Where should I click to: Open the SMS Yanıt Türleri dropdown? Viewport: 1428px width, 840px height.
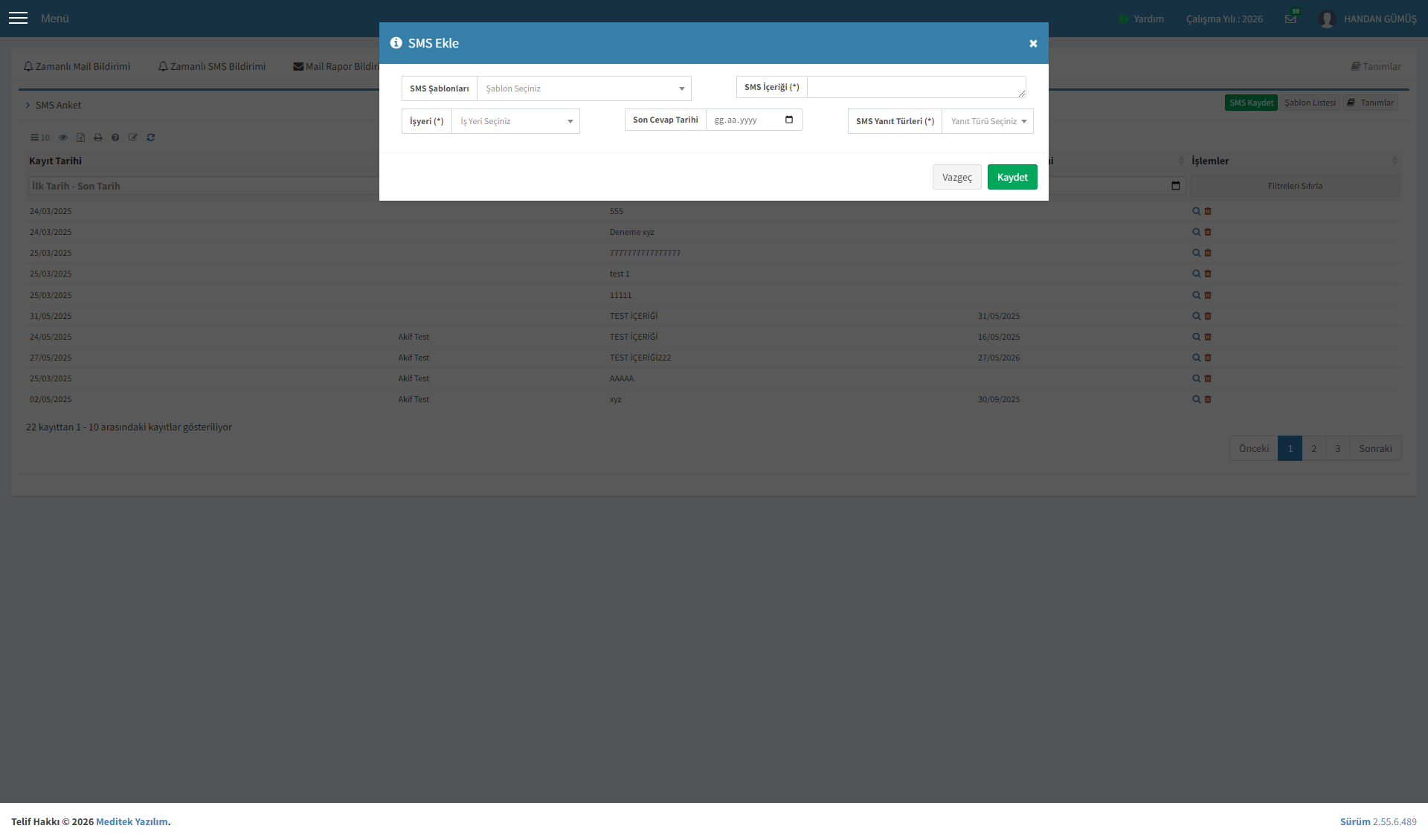(x=987, y=121)
